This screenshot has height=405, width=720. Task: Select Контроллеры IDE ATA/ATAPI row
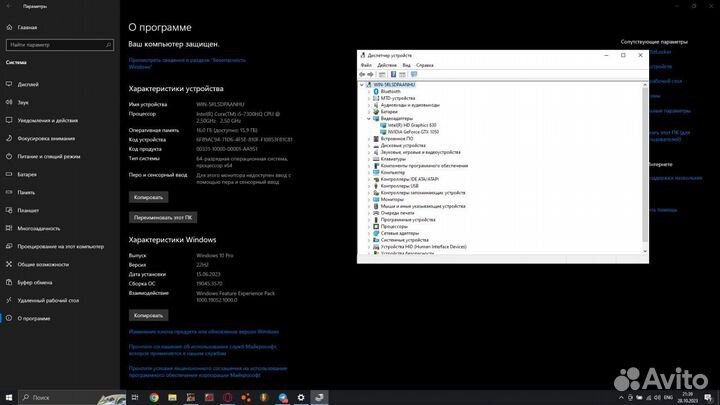click(410, 179)
